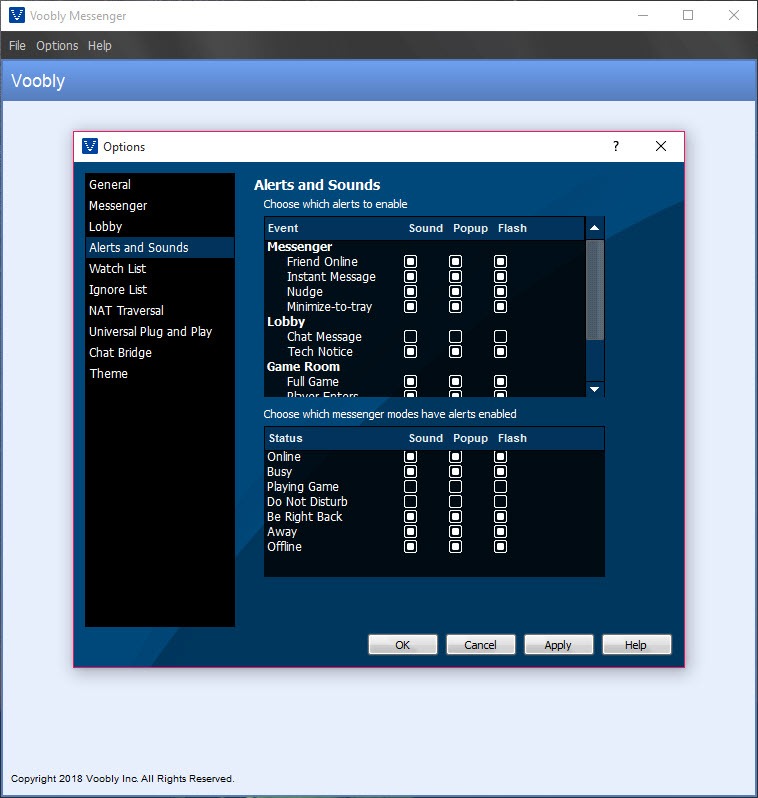The height and width of the screenshot is (798, 758).
Task: Enable Sound for Playing Game status
Action: point(410,487)
